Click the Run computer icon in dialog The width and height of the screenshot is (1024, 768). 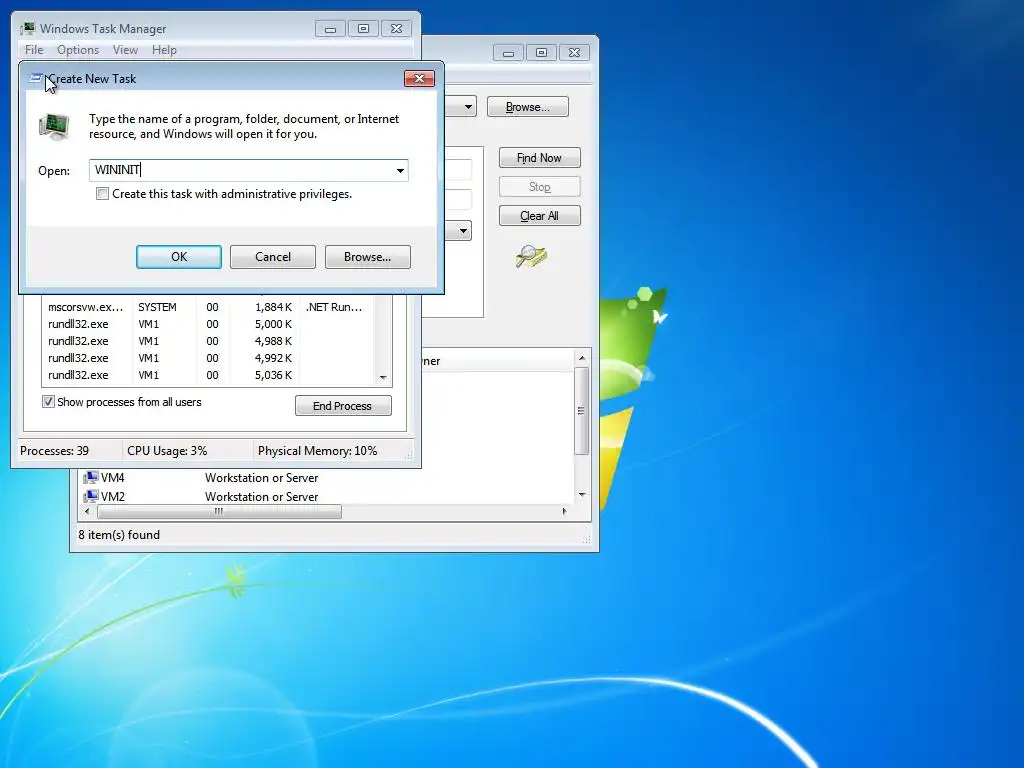coord(54,126)
